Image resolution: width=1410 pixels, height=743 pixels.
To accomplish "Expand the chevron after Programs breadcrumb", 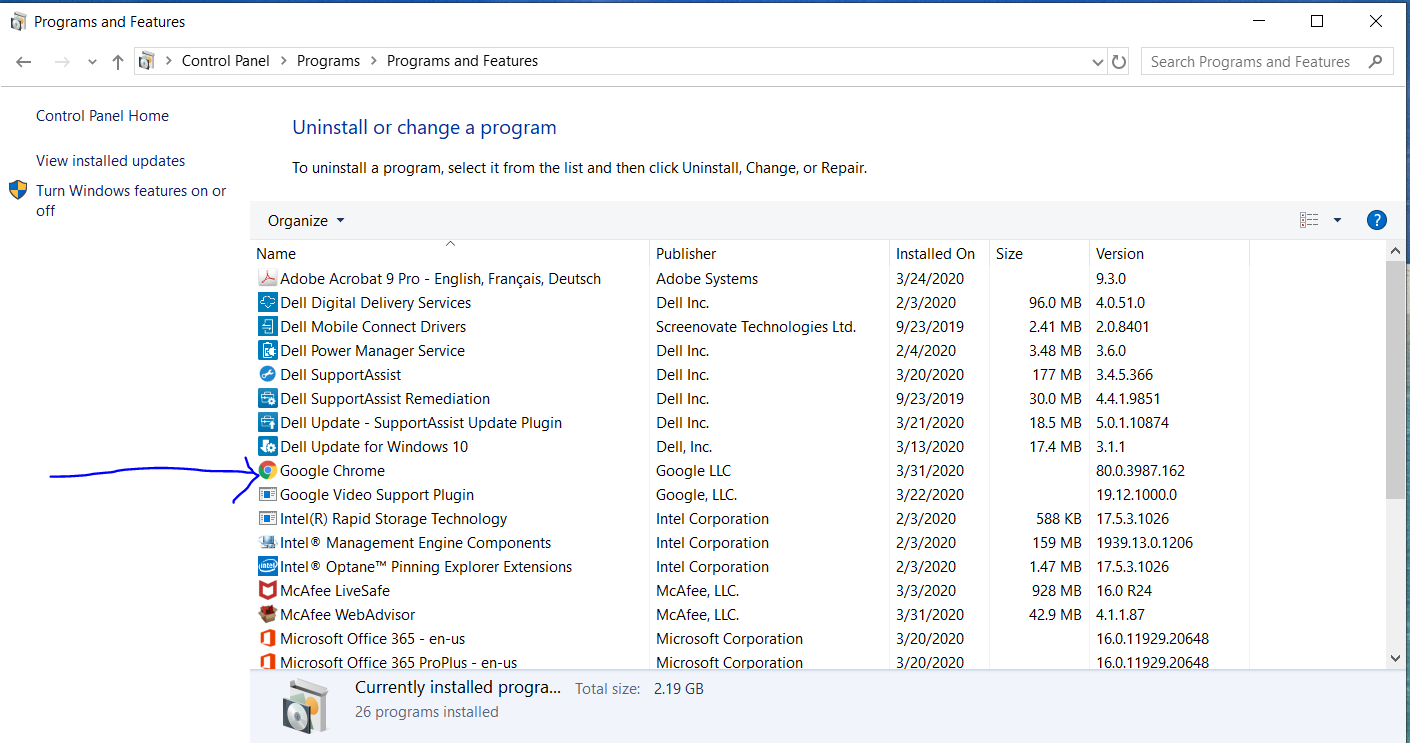I will [x=374, y=61].
